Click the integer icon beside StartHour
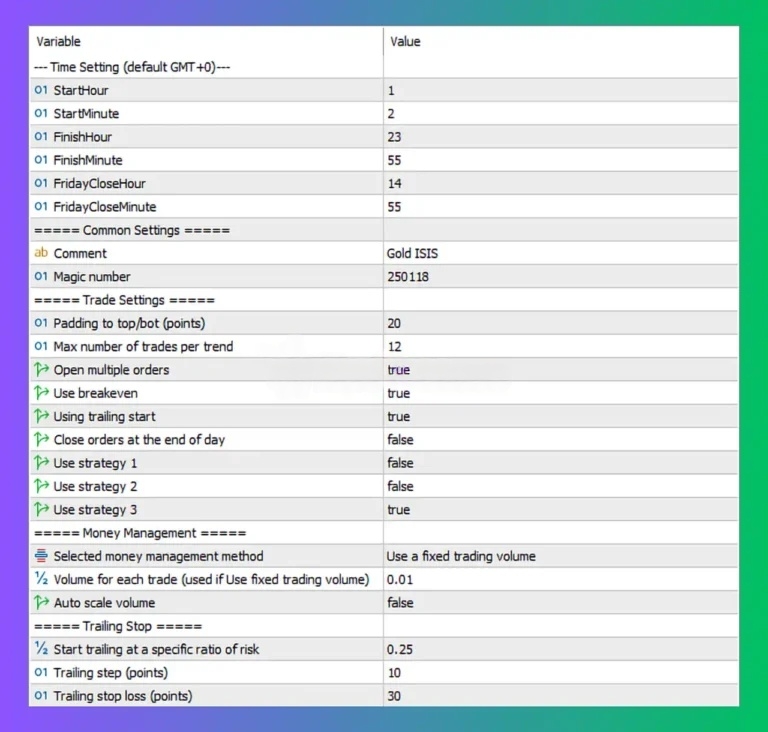 [x=41, y=90]
